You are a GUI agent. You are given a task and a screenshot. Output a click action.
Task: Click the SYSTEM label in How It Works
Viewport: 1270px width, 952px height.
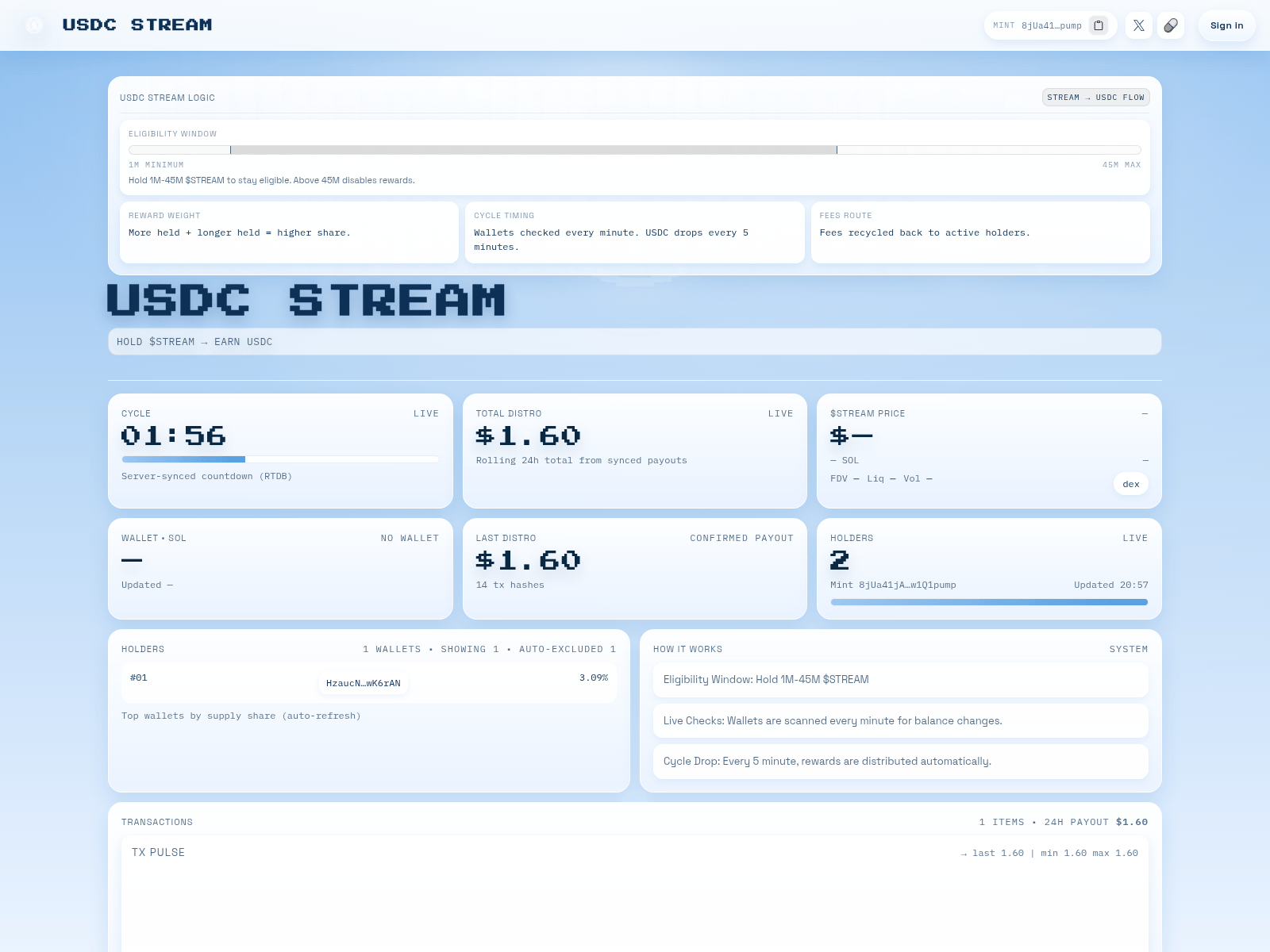[1129, 649]
